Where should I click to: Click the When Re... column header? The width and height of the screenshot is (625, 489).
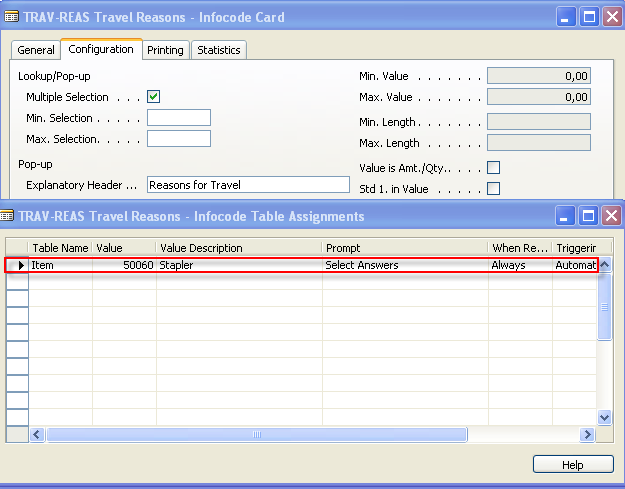(520, 248)
